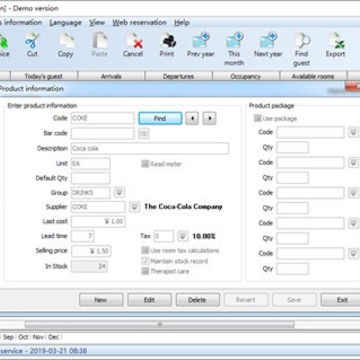Click the bar code generator icon
Viewport: 360px width, 360px height.
[x=144, y=133]
